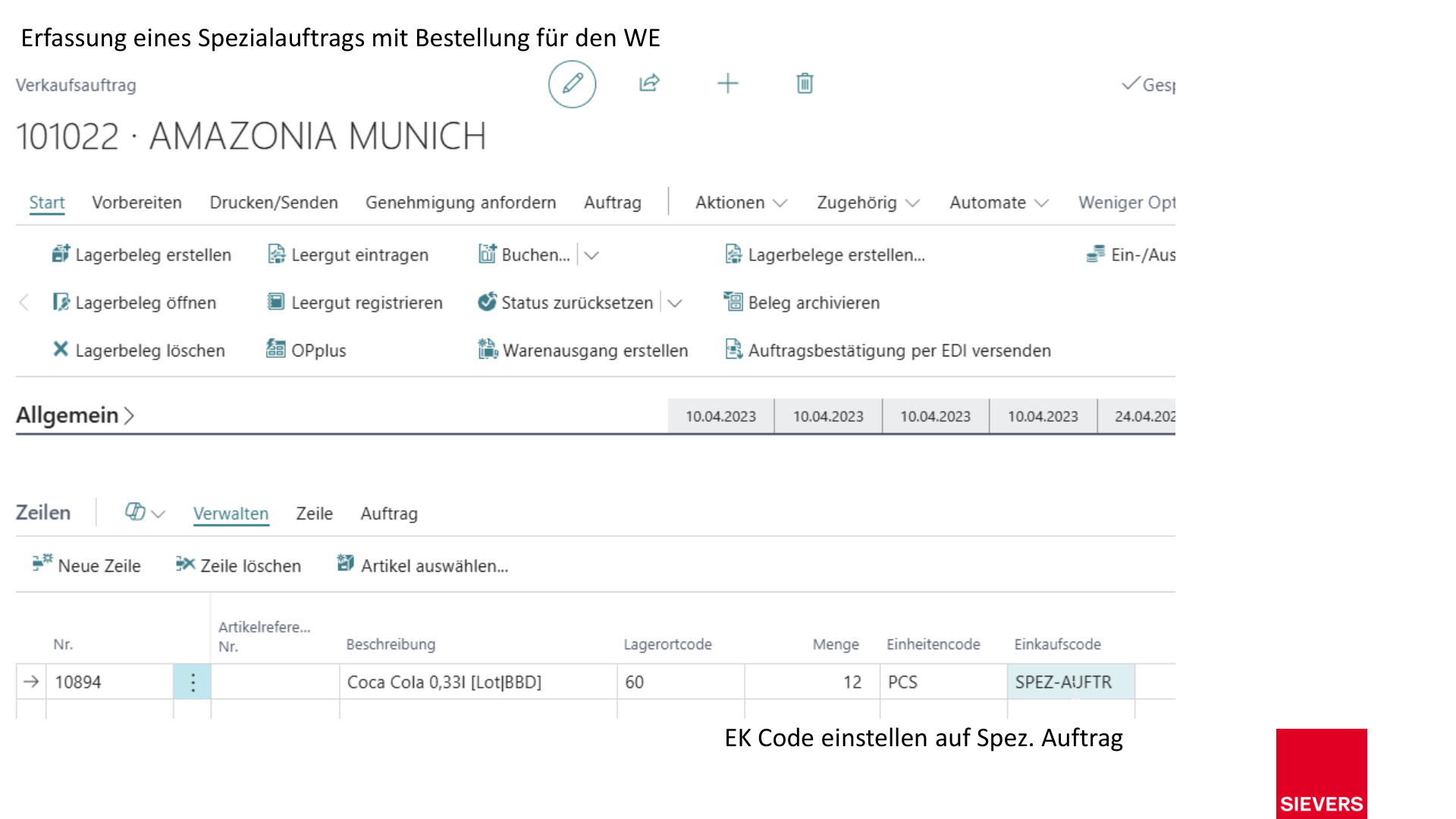
Task: Click Lagerbeleg erstellen
Action: 142,255
